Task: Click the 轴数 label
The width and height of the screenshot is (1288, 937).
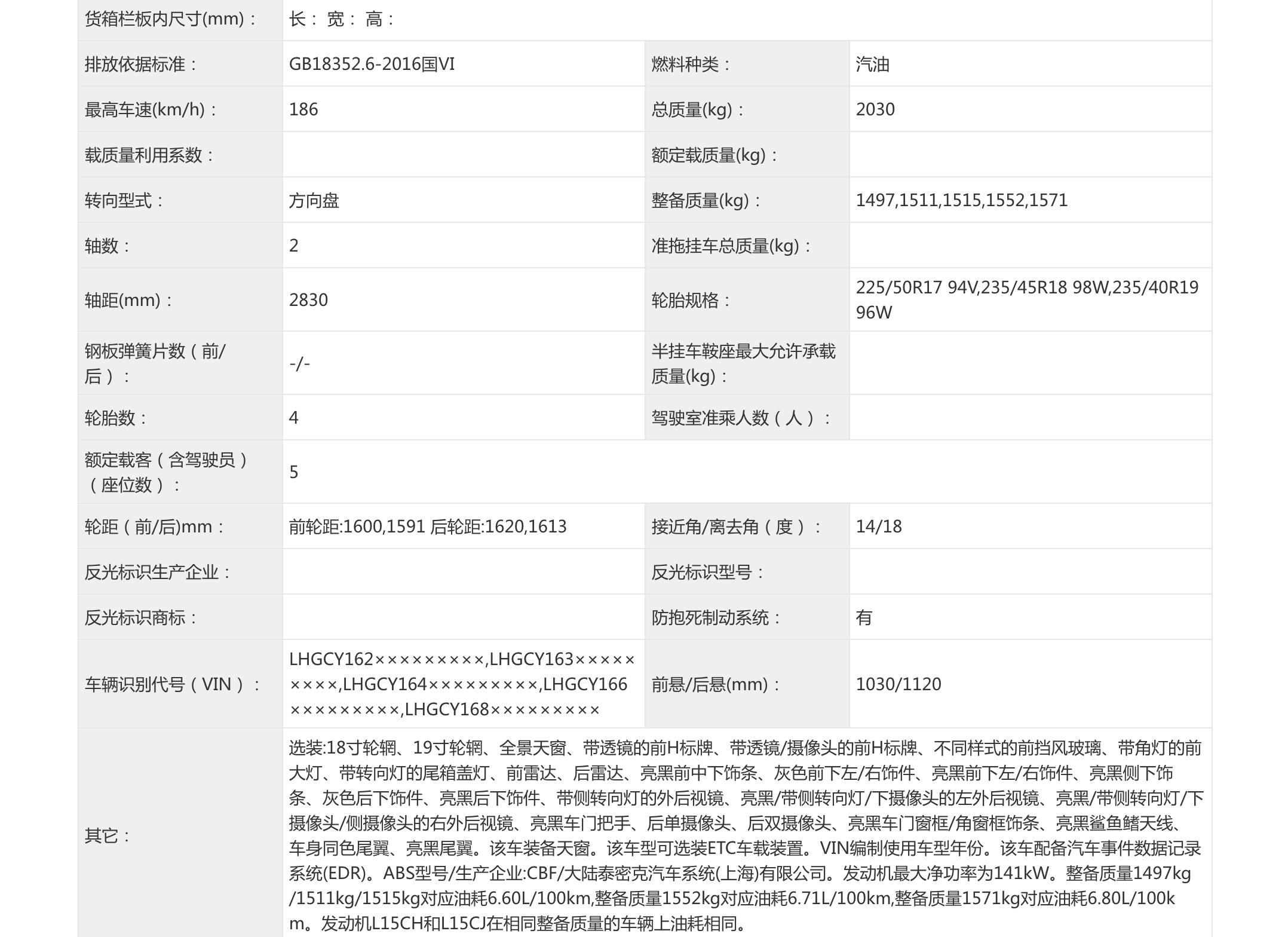Action: point(107,246)
